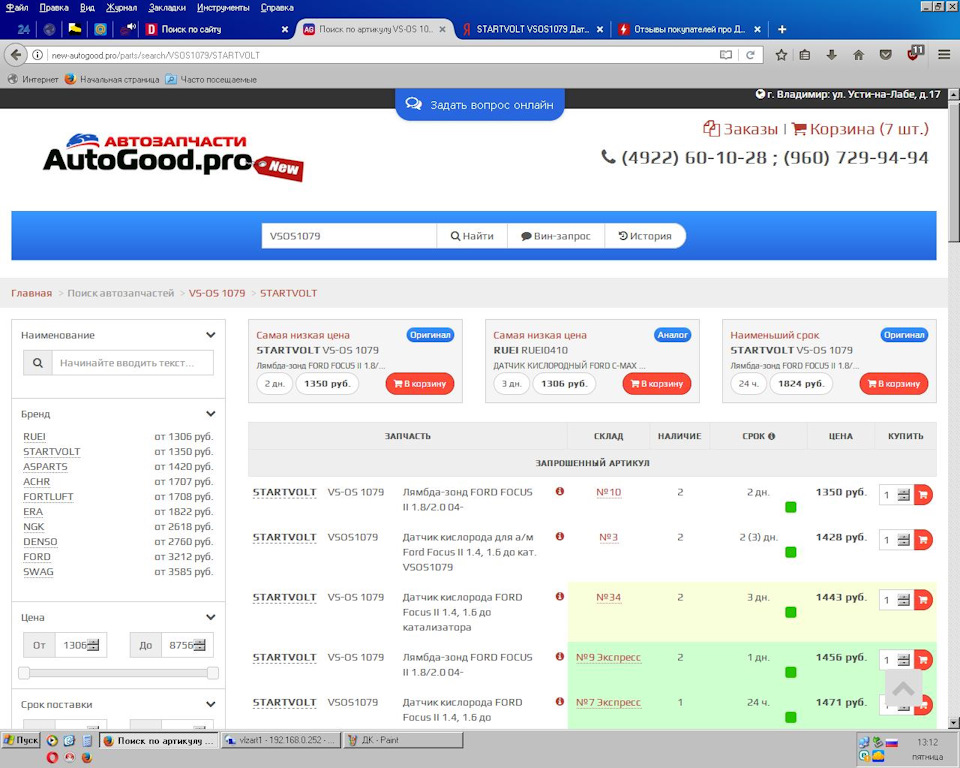Open the Заказы link

[x=741, y=129]
